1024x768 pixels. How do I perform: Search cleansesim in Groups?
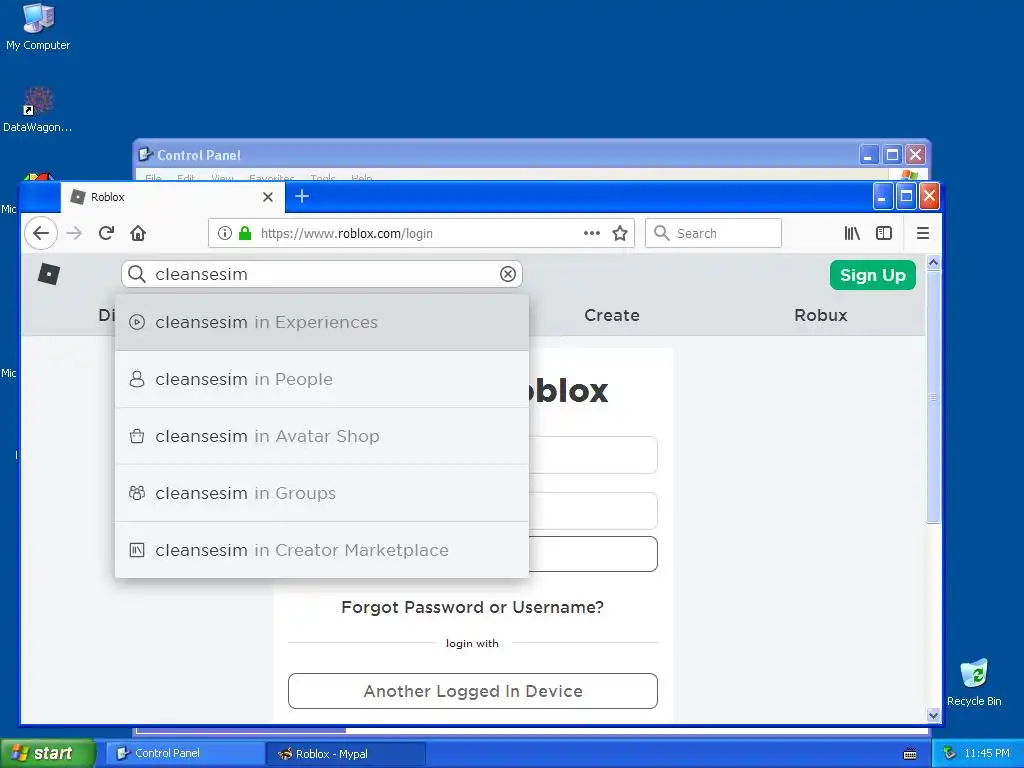click(x=322, y=493)
